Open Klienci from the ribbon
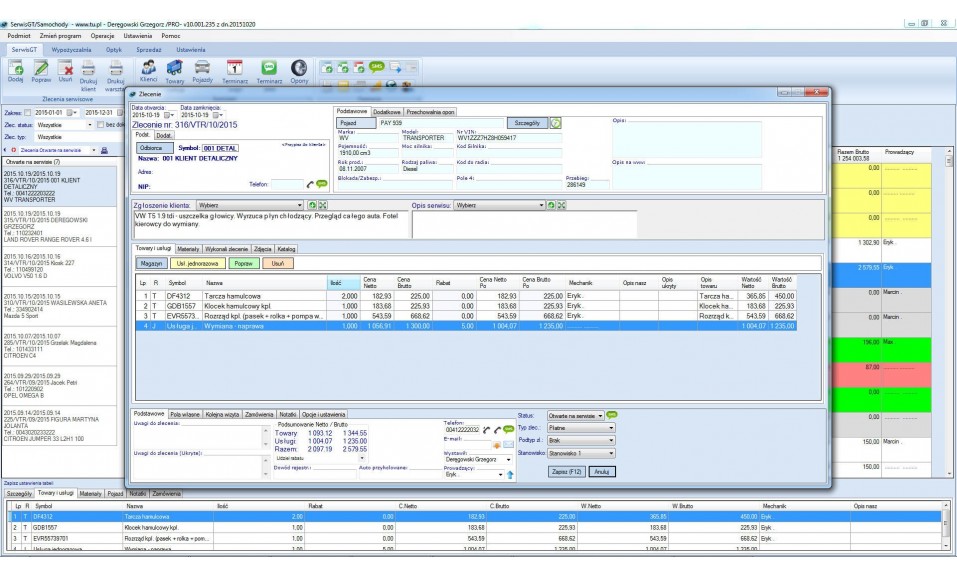Screen dimensions: 957x577 [149, 67]
